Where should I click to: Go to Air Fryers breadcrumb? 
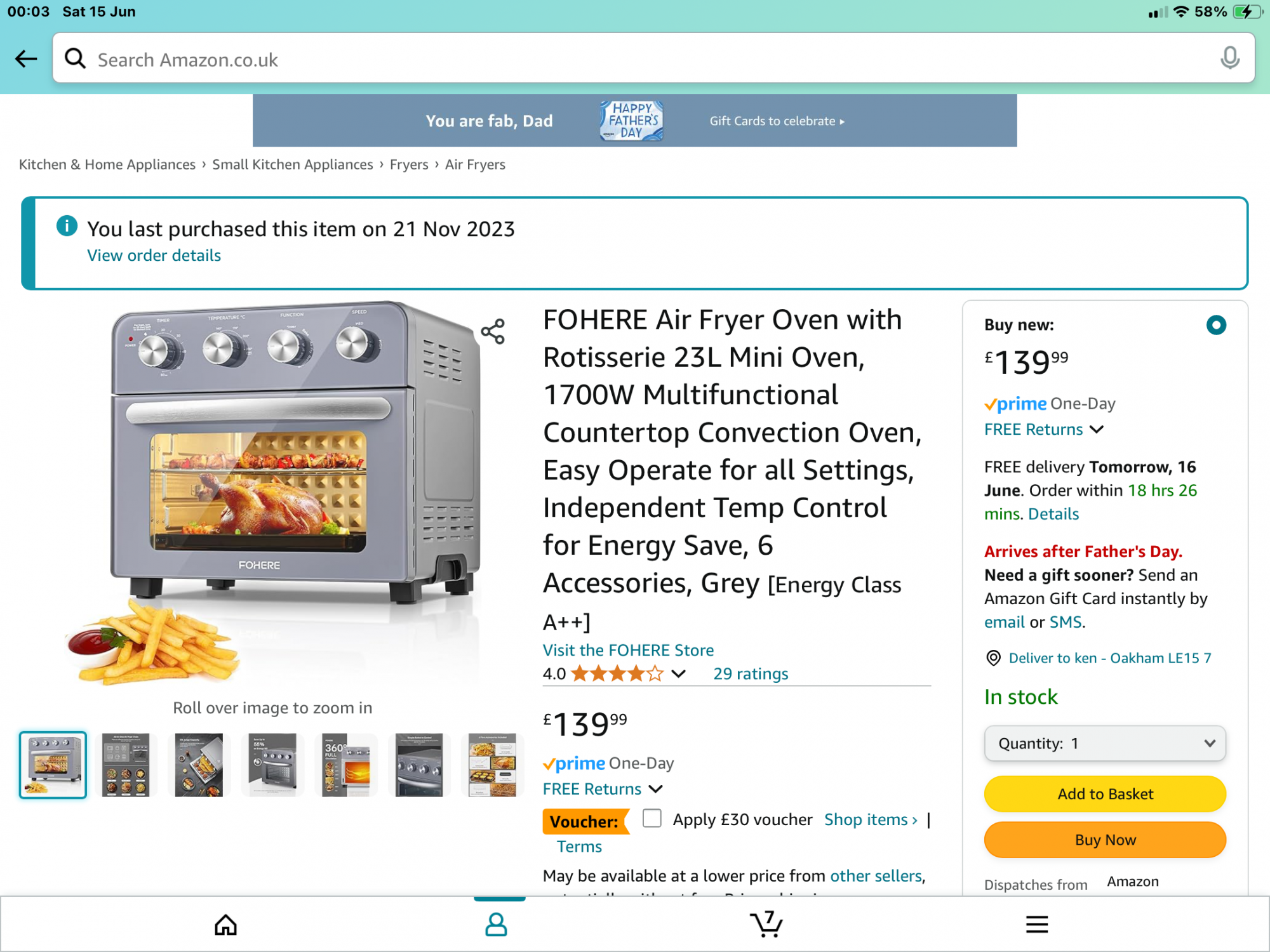coord(475,164)
